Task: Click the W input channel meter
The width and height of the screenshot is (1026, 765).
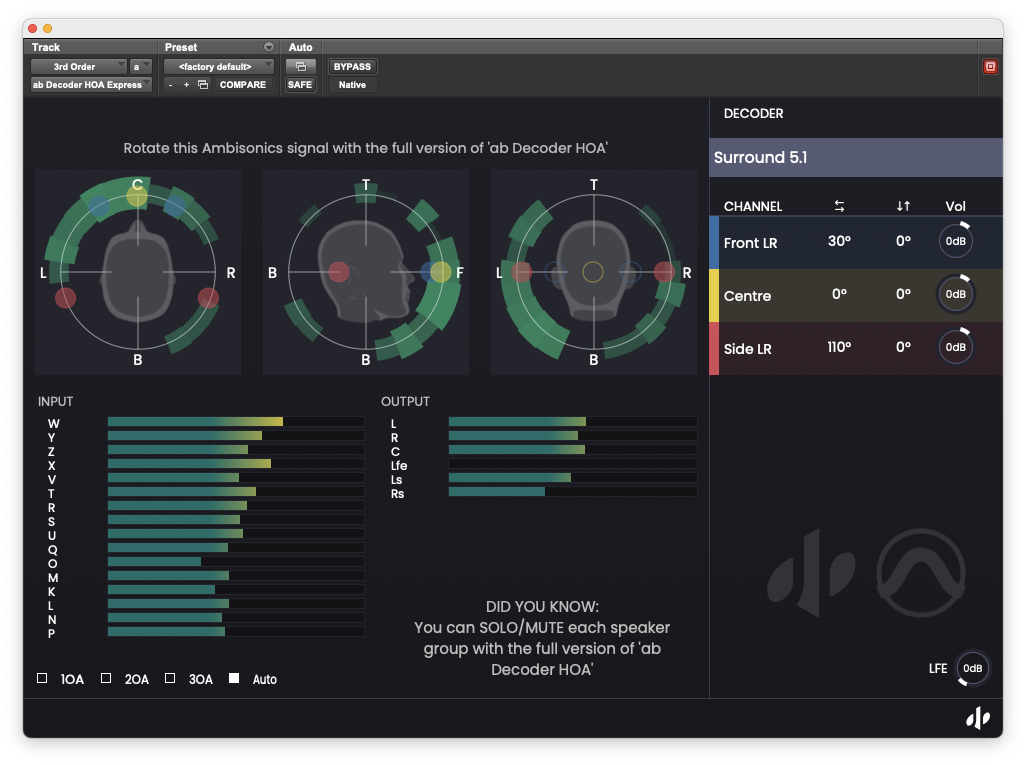Action: tap(236, 422)
